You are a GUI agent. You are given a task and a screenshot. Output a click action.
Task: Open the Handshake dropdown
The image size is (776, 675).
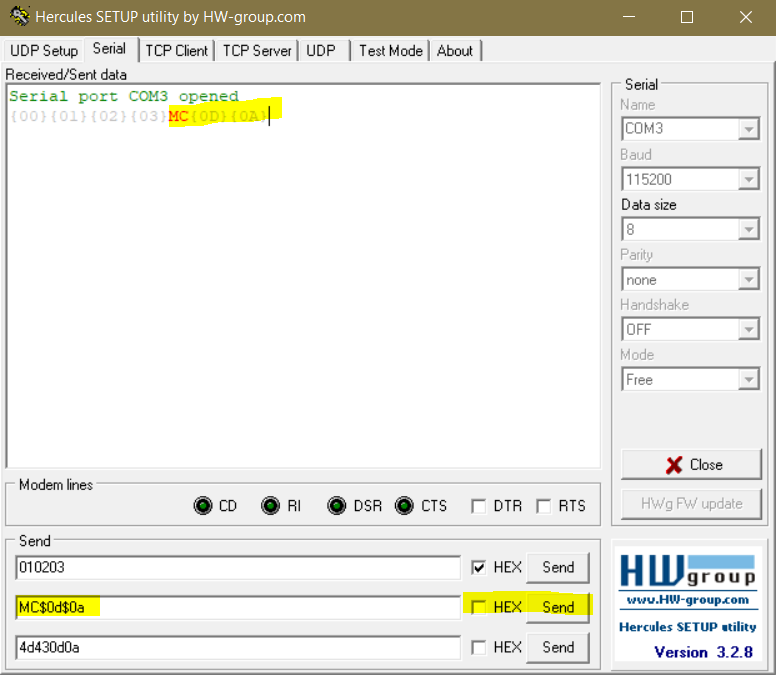pos(749,330)
